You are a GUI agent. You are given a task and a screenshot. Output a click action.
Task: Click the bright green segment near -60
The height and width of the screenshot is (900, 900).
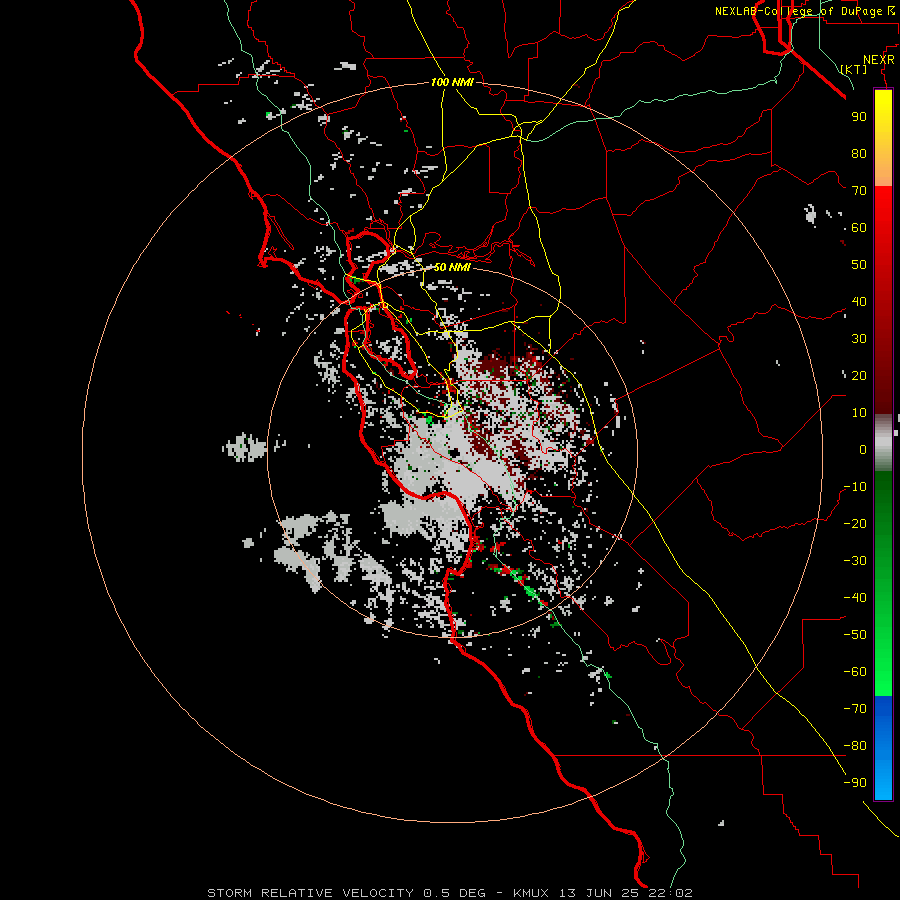coord(883,672)
